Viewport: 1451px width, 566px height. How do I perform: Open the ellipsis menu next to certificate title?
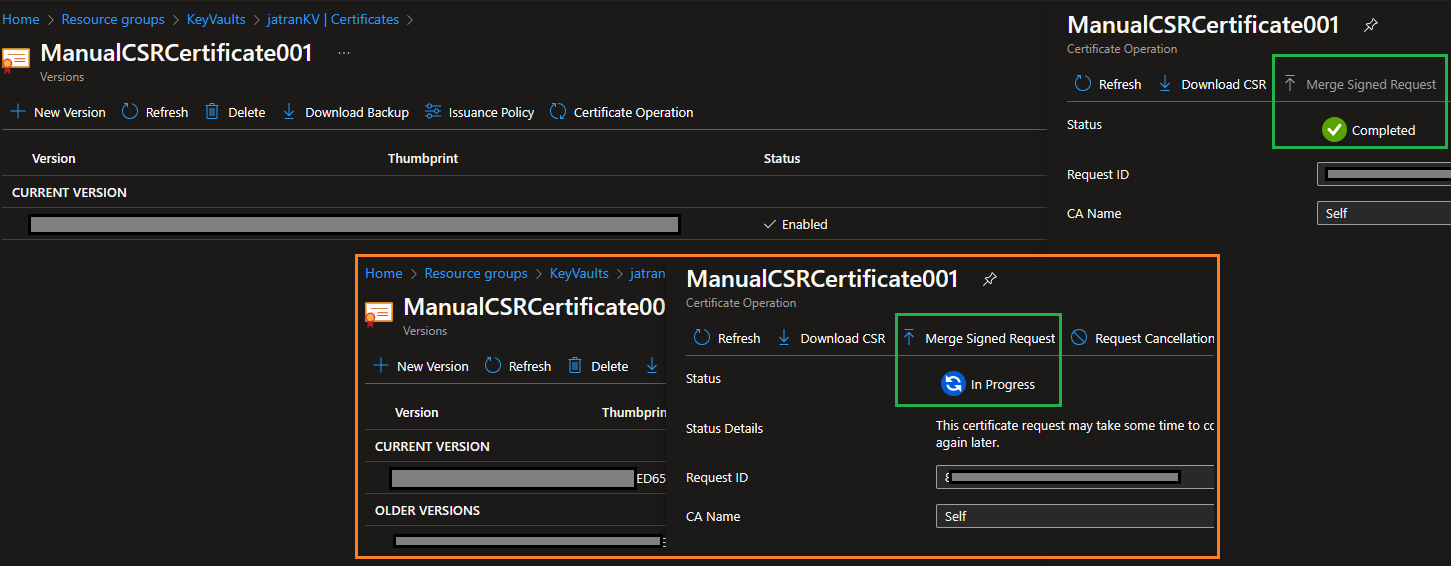pos(344,53)
